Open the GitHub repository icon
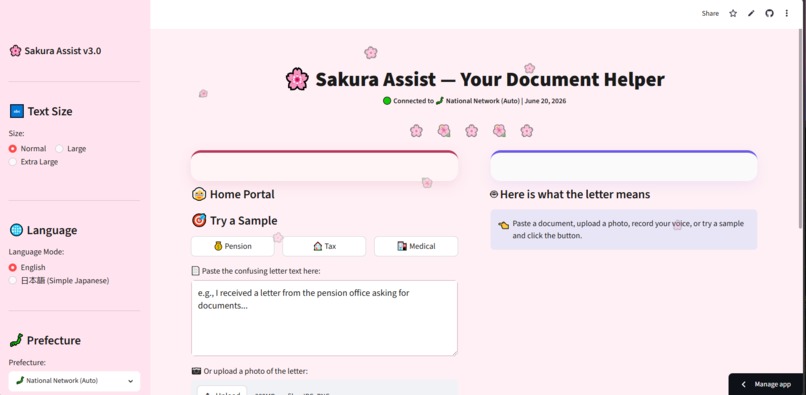This screenshot has width=806, height=395. click(x=769, y=13)
